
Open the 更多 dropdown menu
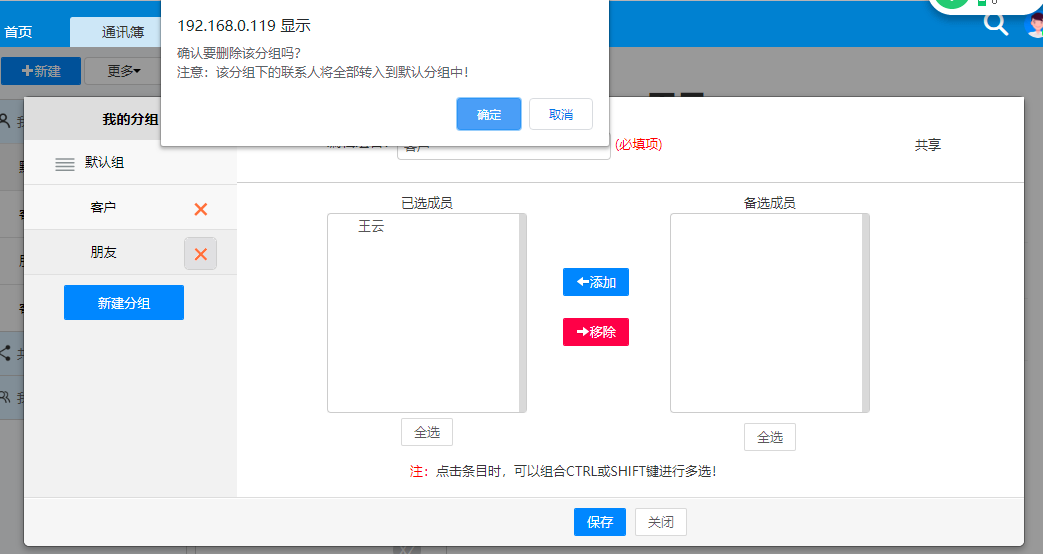tap(124, 71)
